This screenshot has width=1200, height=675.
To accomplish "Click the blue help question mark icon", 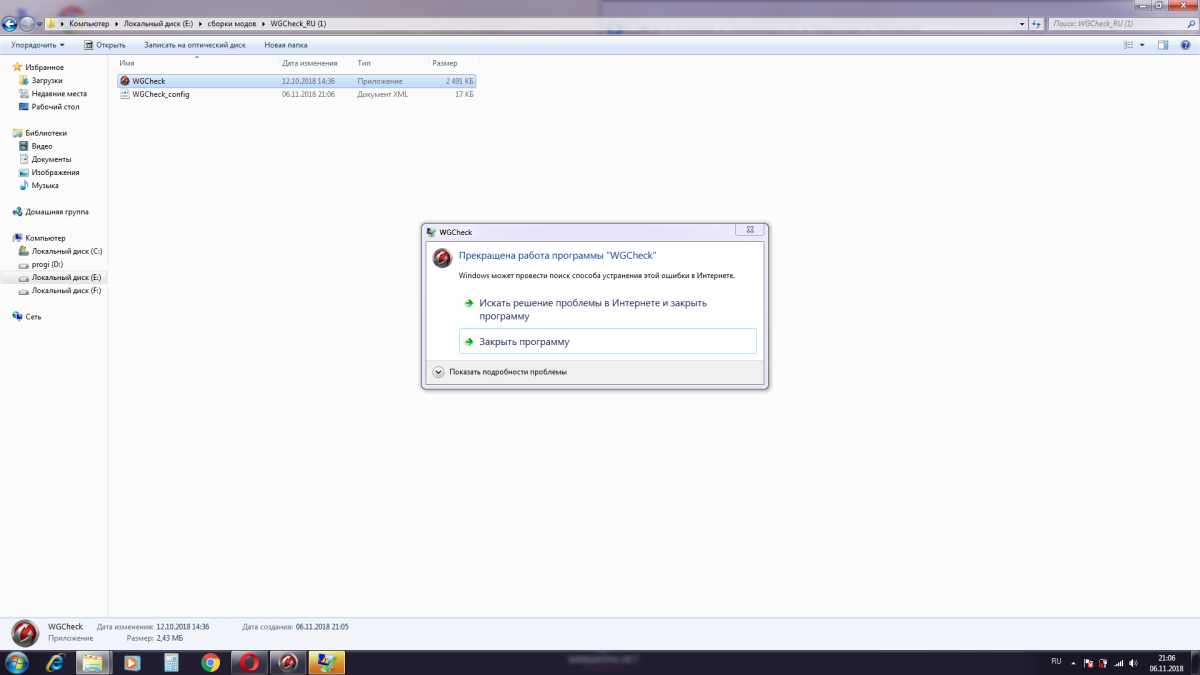I will tap(1186, 45).
